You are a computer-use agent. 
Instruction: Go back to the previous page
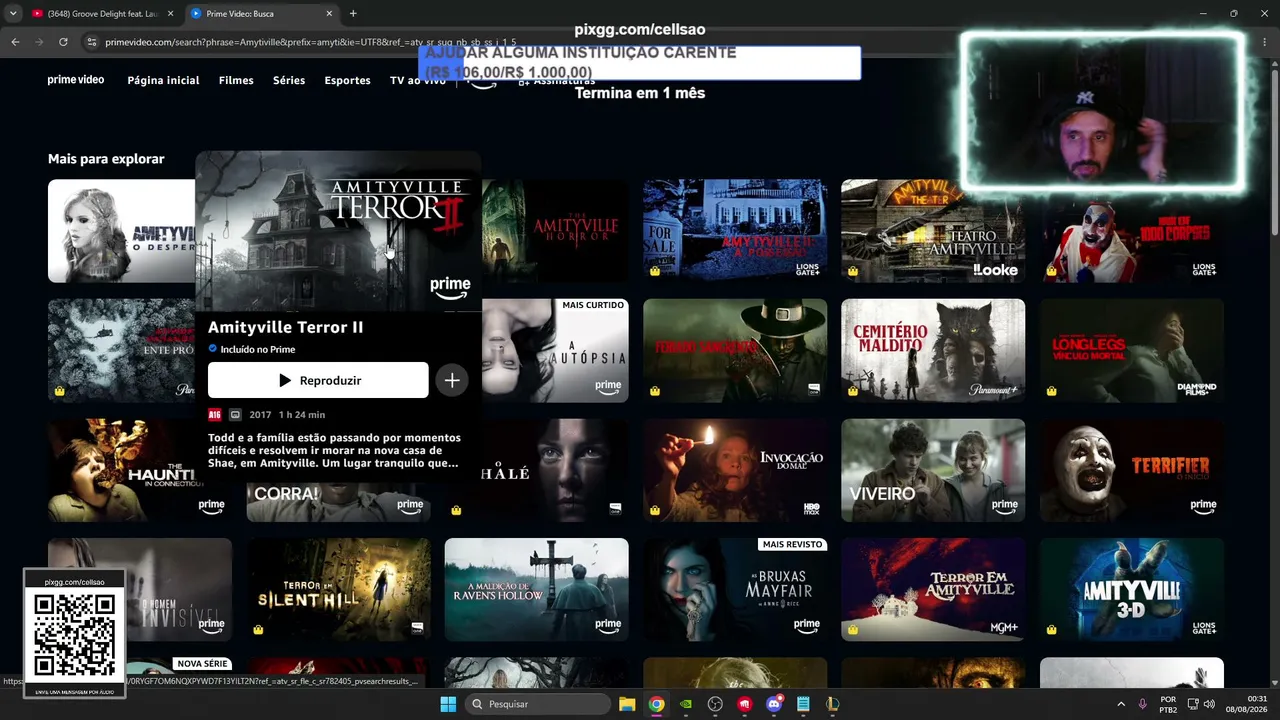(15, 42)
